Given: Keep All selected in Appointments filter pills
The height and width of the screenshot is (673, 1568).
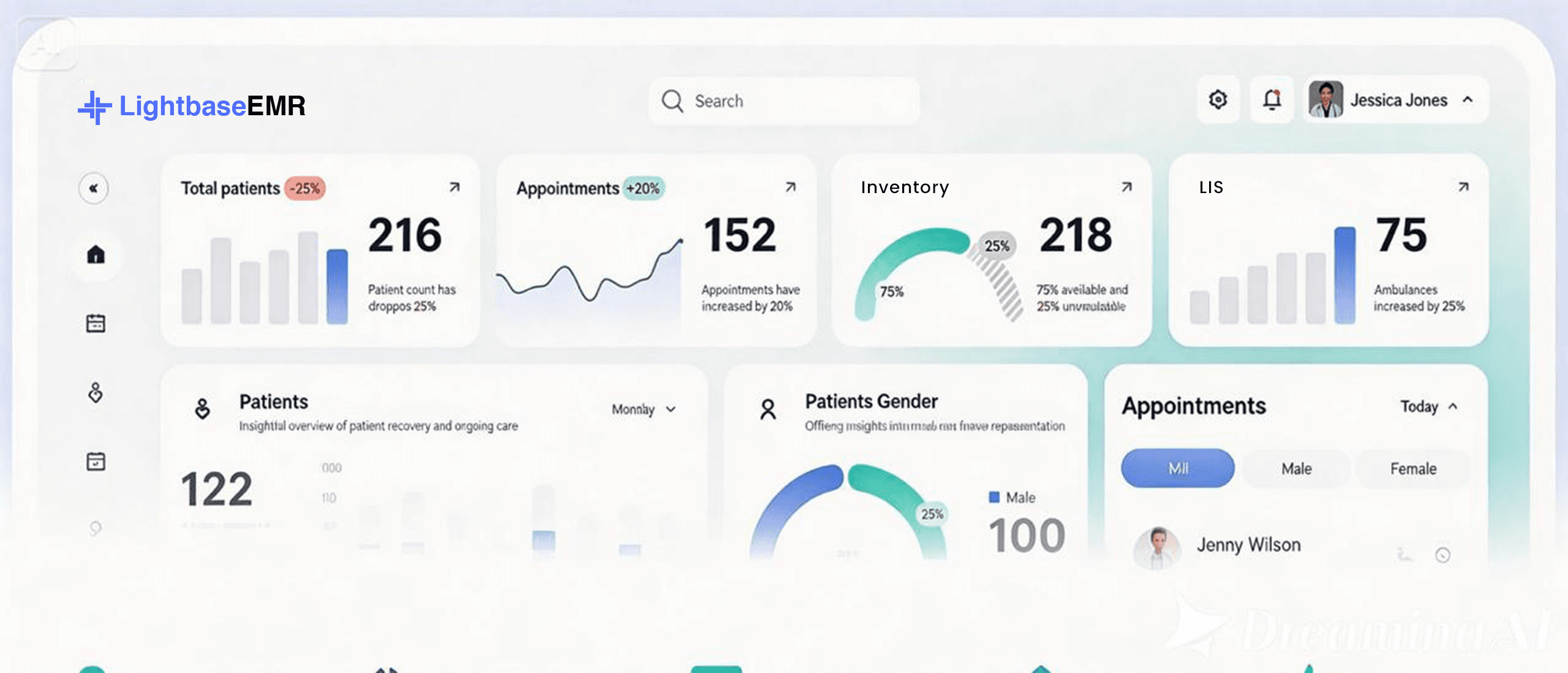Looking at the screenshot, I should tap(1177, 468).
